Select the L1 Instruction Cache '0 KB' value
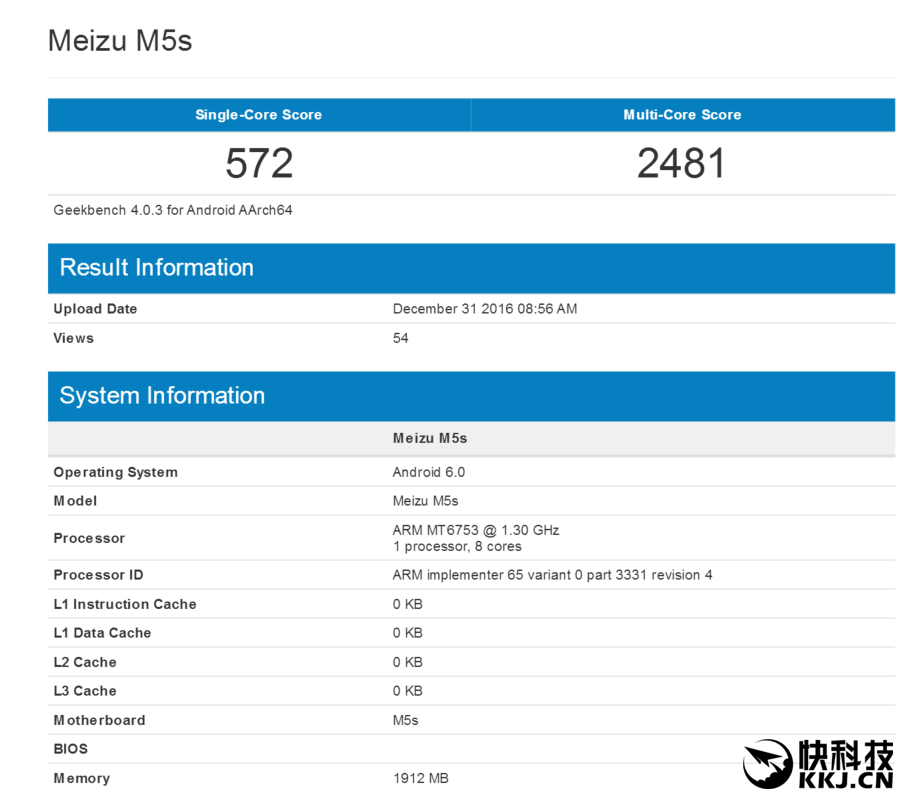The image size is (903, 799). coord(408,604)
